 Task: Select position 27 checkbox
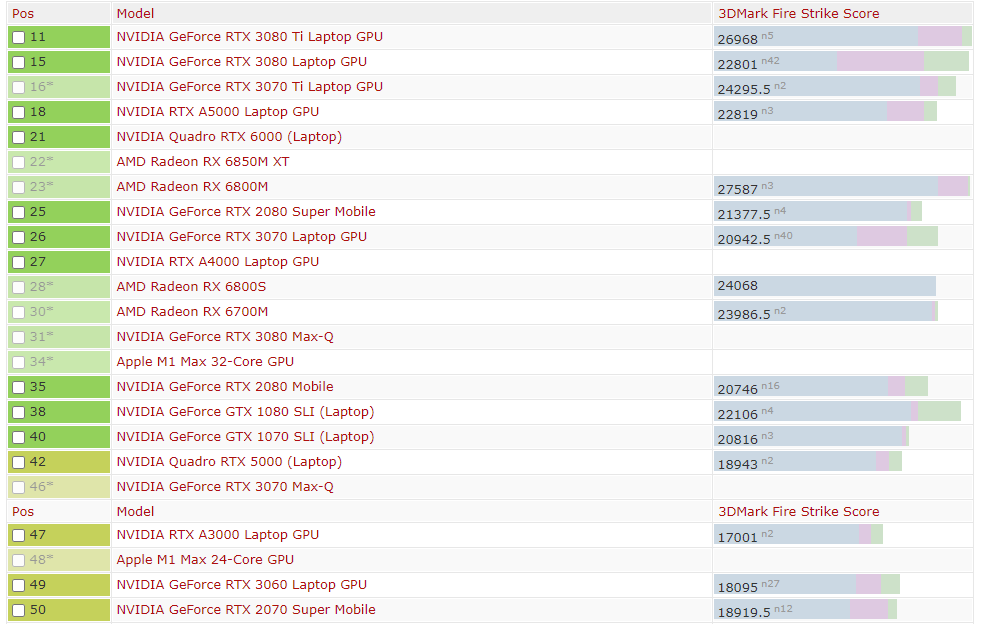(19, 262)
